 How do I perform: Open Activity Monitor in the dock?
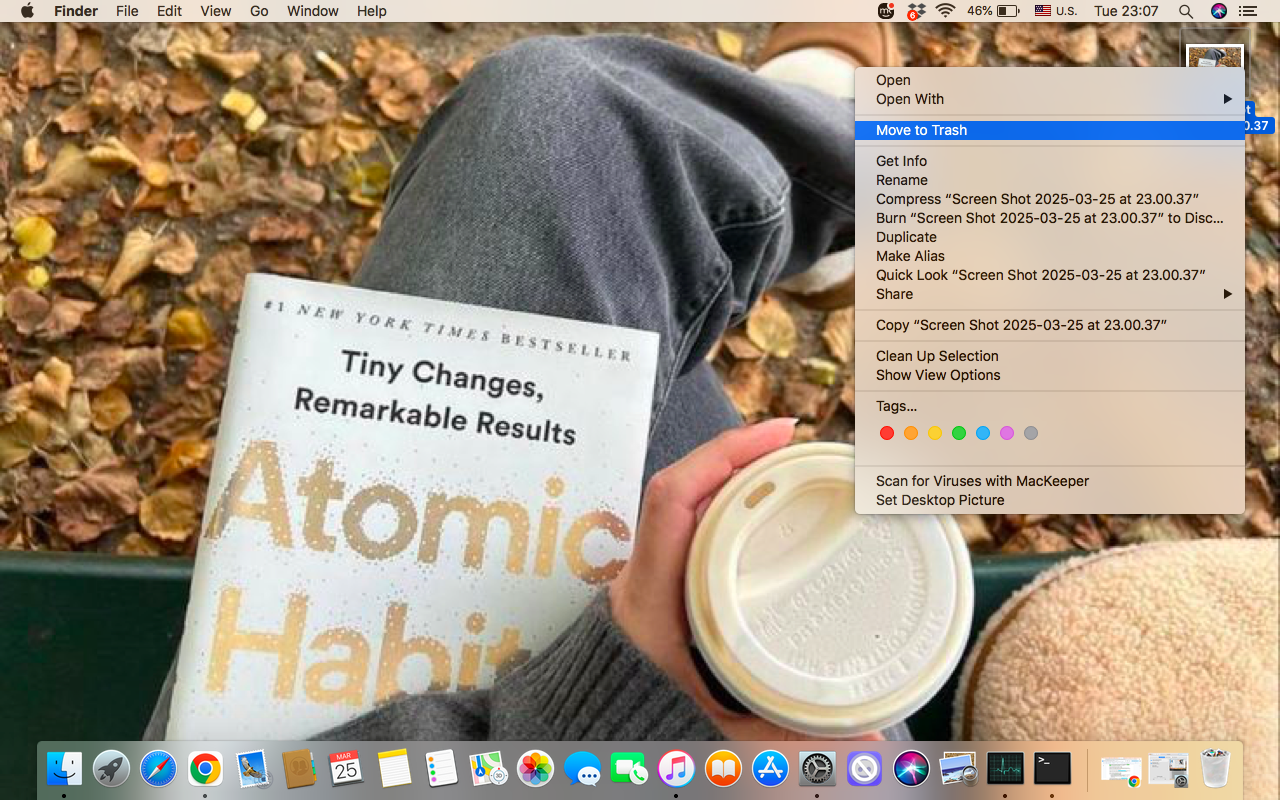tap(1005, 769)
